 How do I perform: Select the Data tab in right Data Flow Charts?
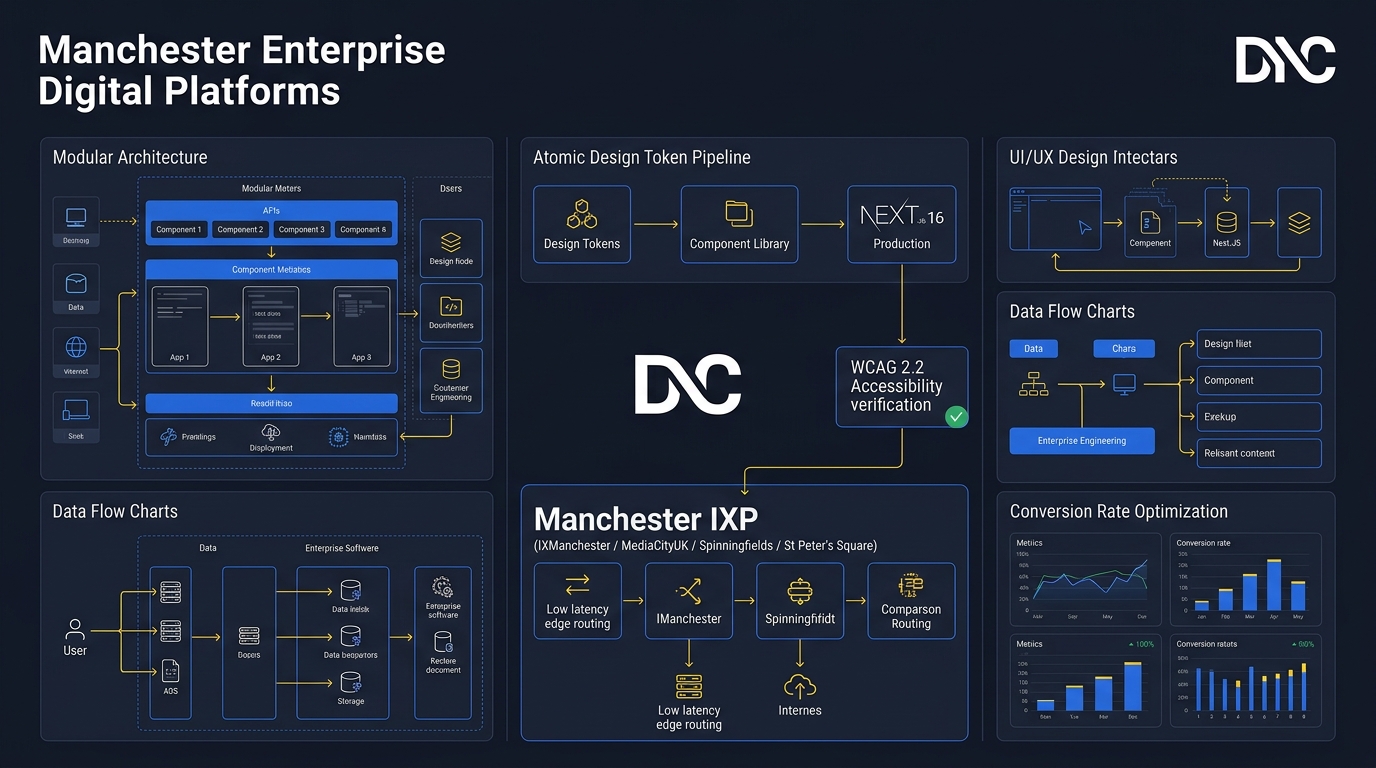(1034, 349)
